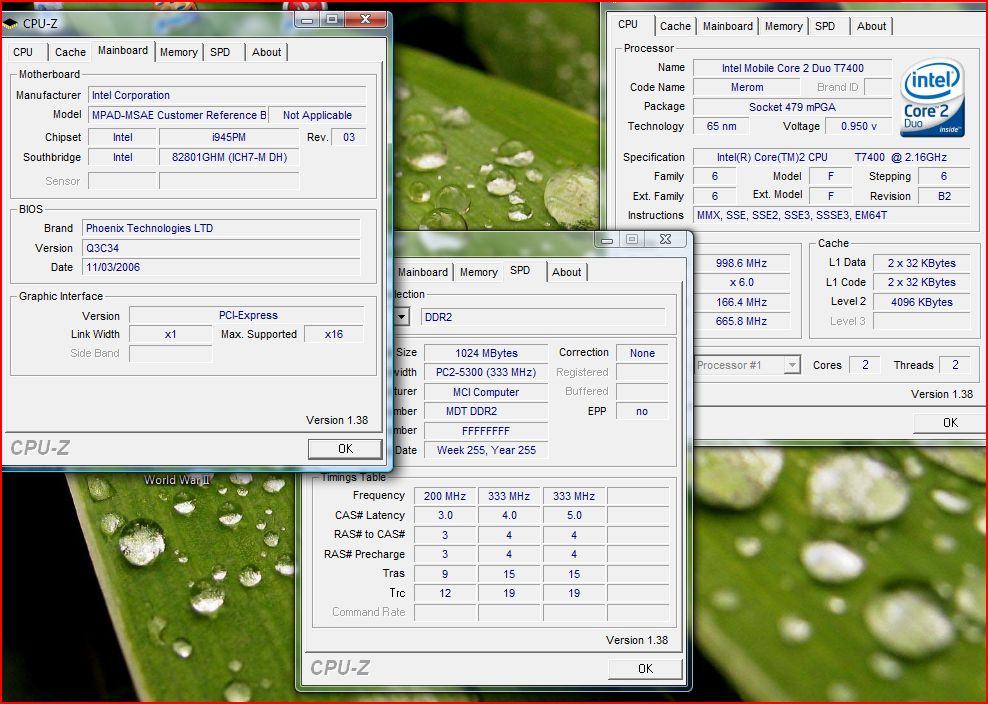Open the Cache tab in Mainboard window
The height and width of the screenshot is (704, 988).
(x=70, y=52)
